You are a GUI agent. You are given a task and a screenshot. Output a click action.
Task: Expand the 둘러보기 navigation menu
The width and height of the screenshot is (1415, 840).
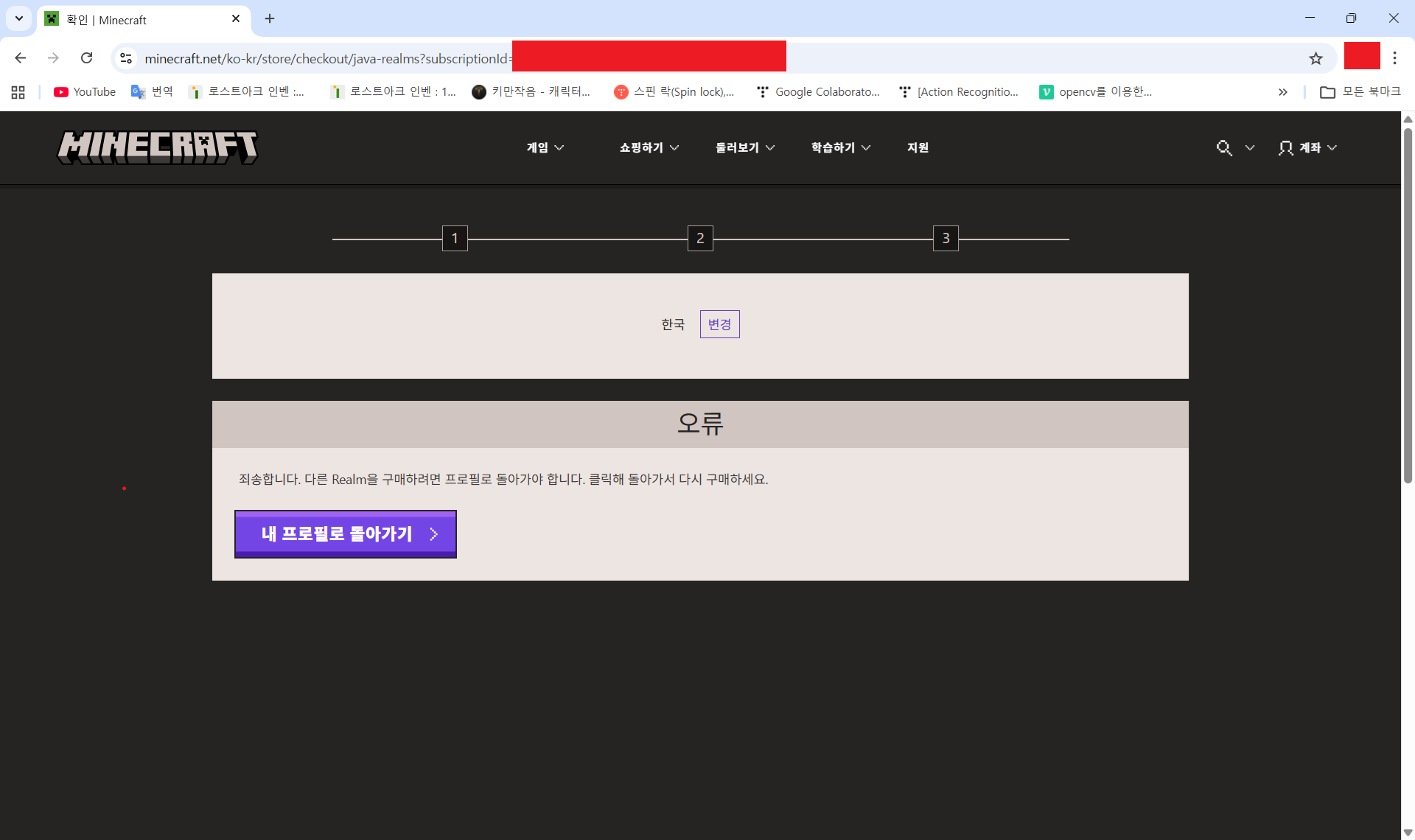click(x=745, y=147)
